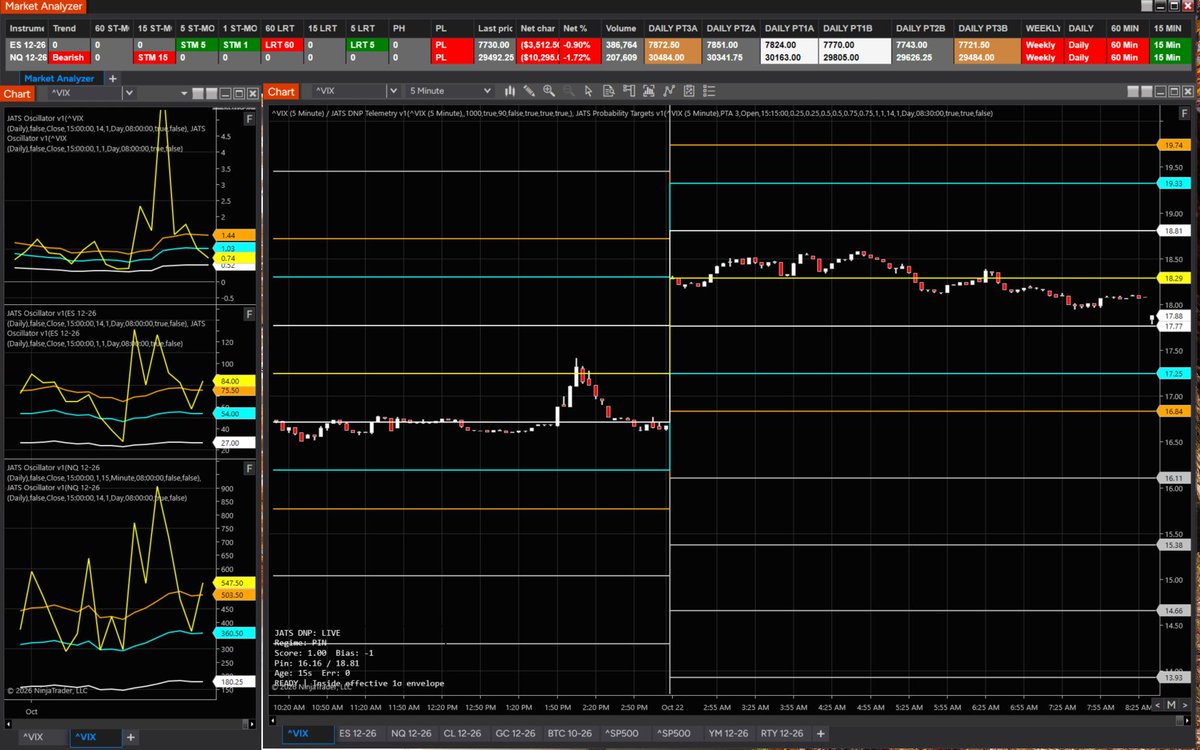Open the strategies icon in chart toolbar
This screenshot has height=750, width=1200.
[688, 91]
